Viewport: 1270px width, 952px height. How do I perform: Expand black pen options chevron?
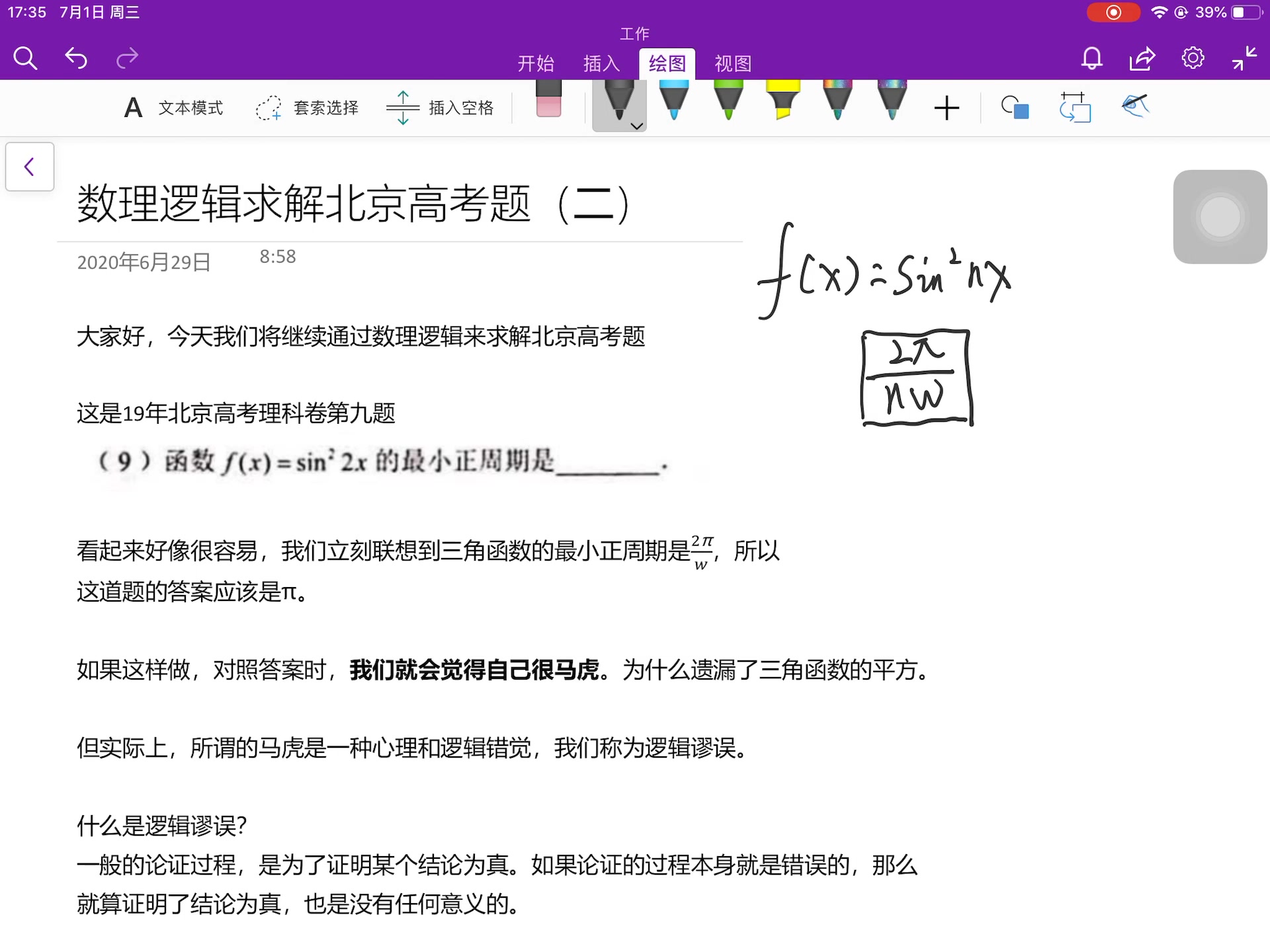(x=637, y=126)
